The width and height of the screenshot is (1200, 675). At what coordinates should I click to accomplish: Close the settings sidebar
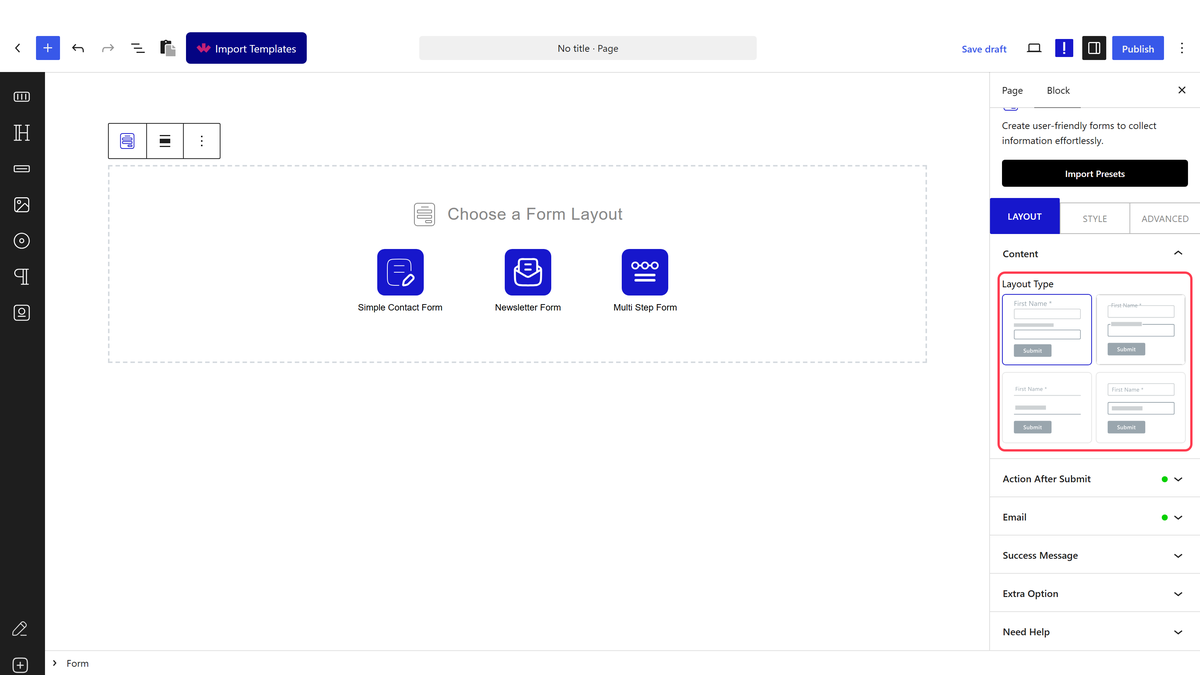coord(1182,90)
